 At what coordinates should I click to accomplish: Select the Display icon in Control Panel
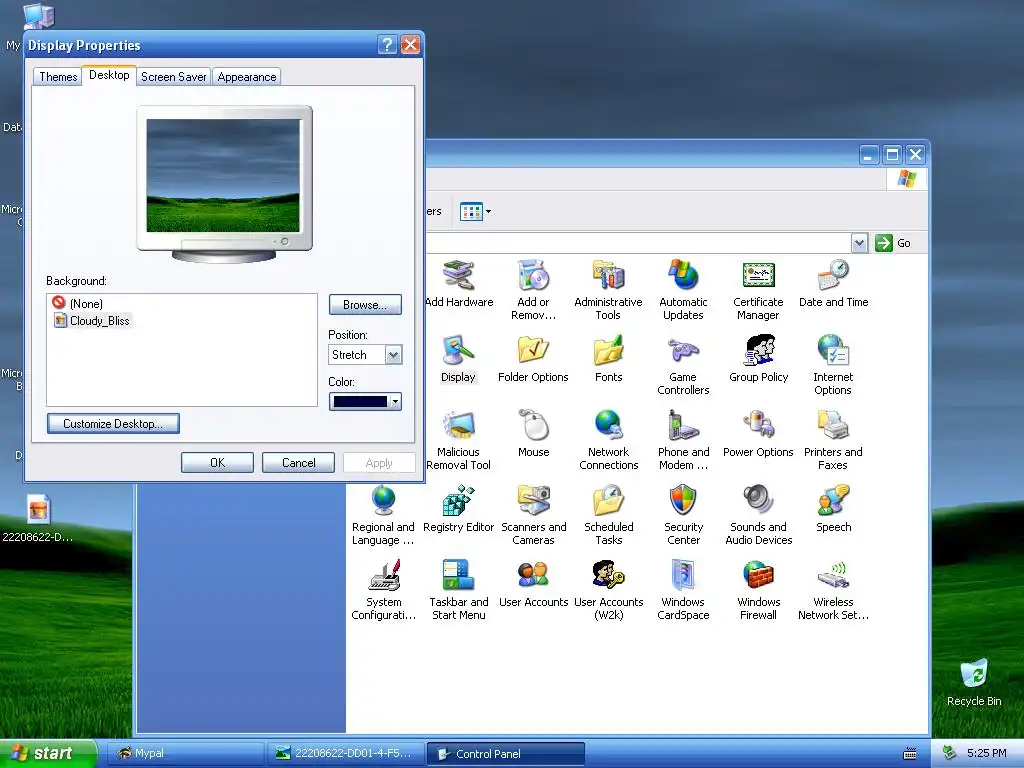coord(458,351)
